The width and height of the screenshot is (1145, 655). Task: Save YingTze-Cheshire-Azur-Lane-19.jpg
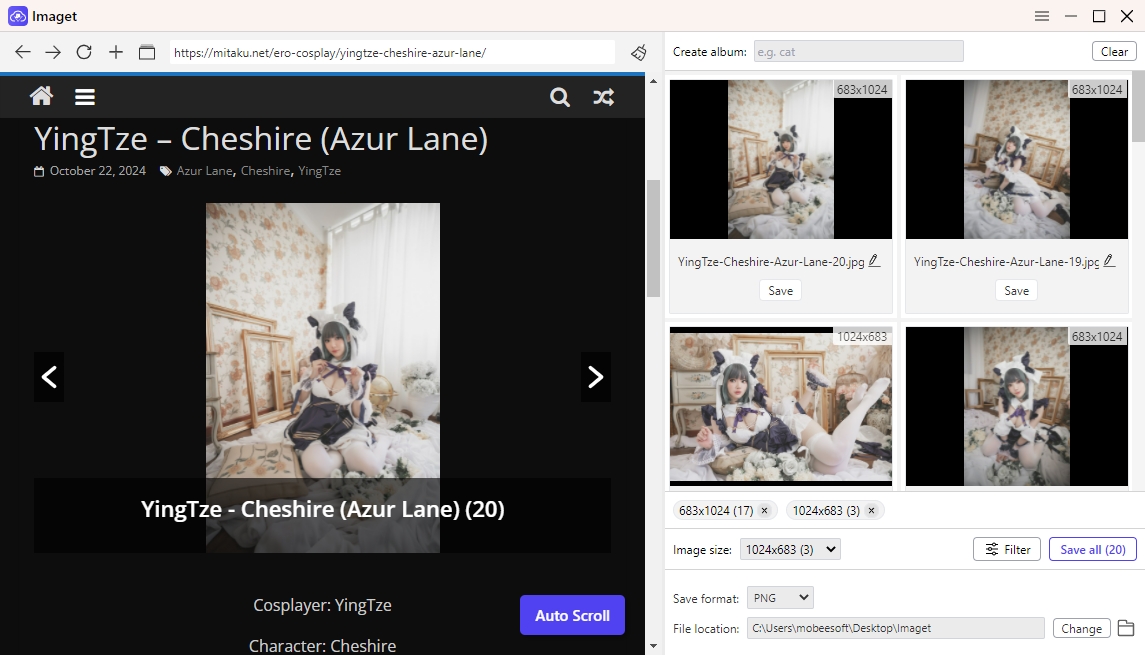pos(1016,291)
